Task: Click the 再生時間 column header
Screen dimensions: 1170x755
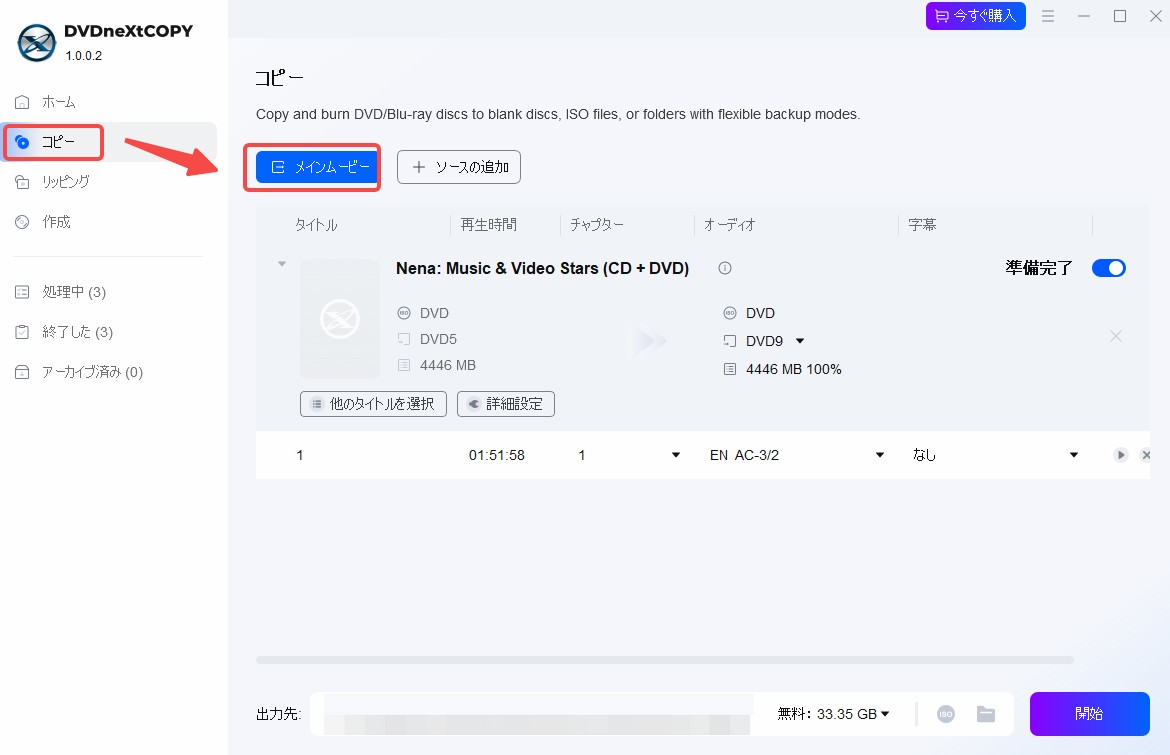Action: coord(488,225)
